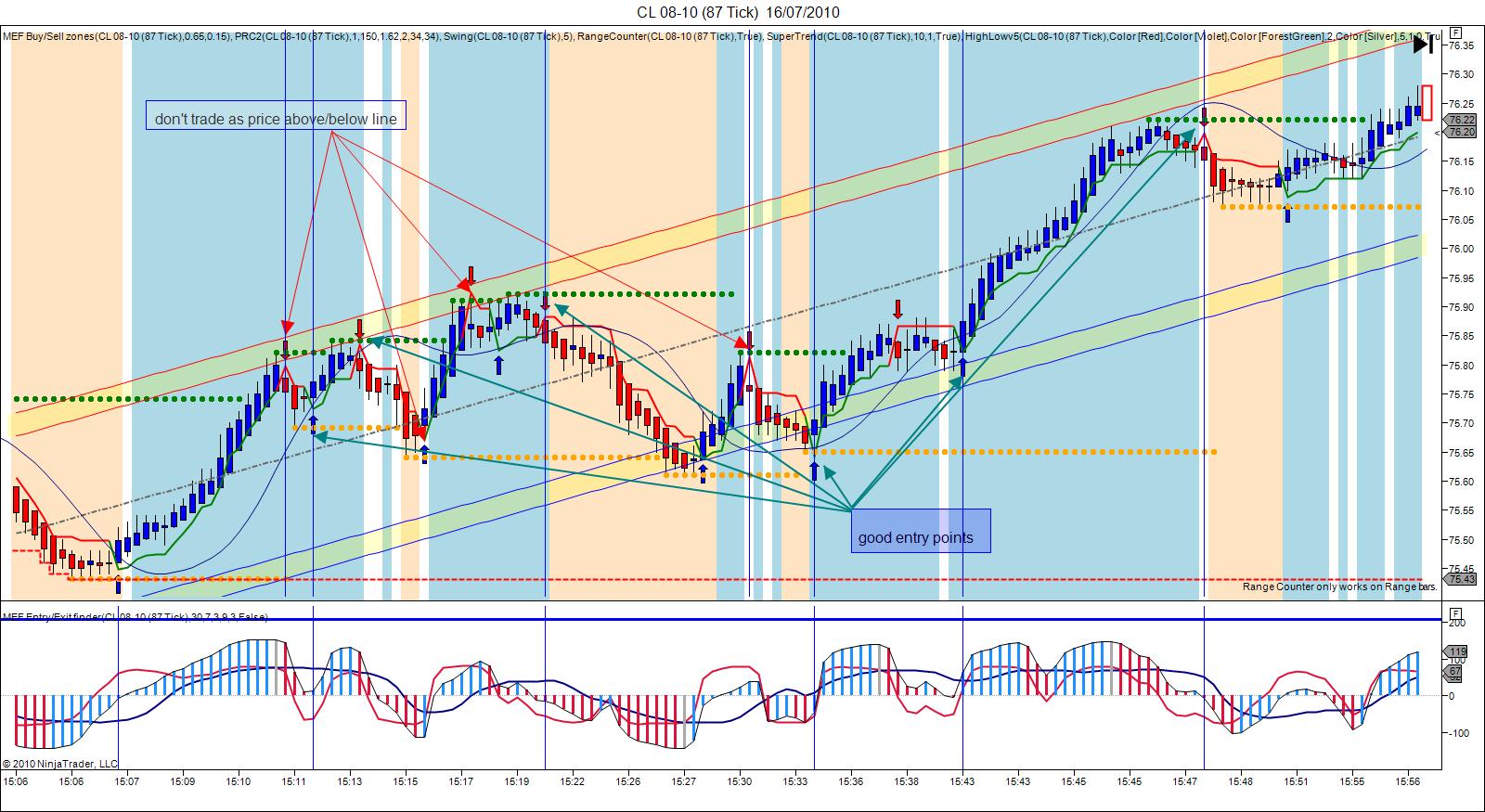Click the 0 level on the indicator axis
This screenshot has width=1485, height=812.
click(1452, 696)
